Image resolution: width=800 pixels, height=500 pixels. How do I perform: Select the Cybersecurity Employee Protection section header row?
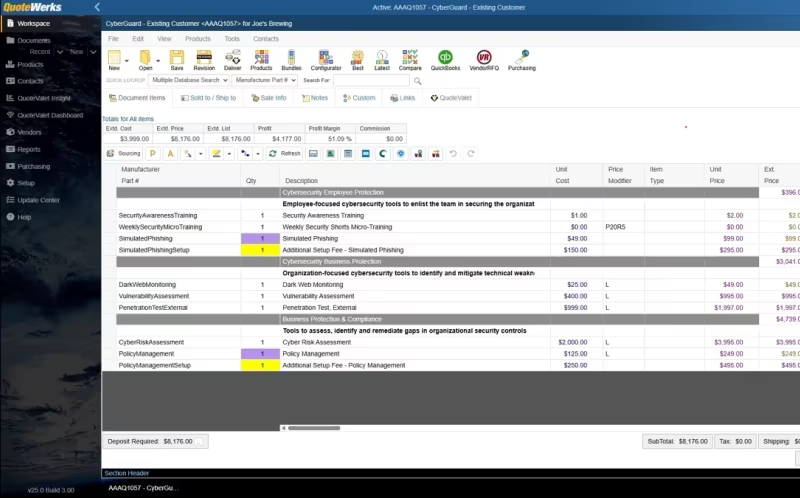pos(437,192)
